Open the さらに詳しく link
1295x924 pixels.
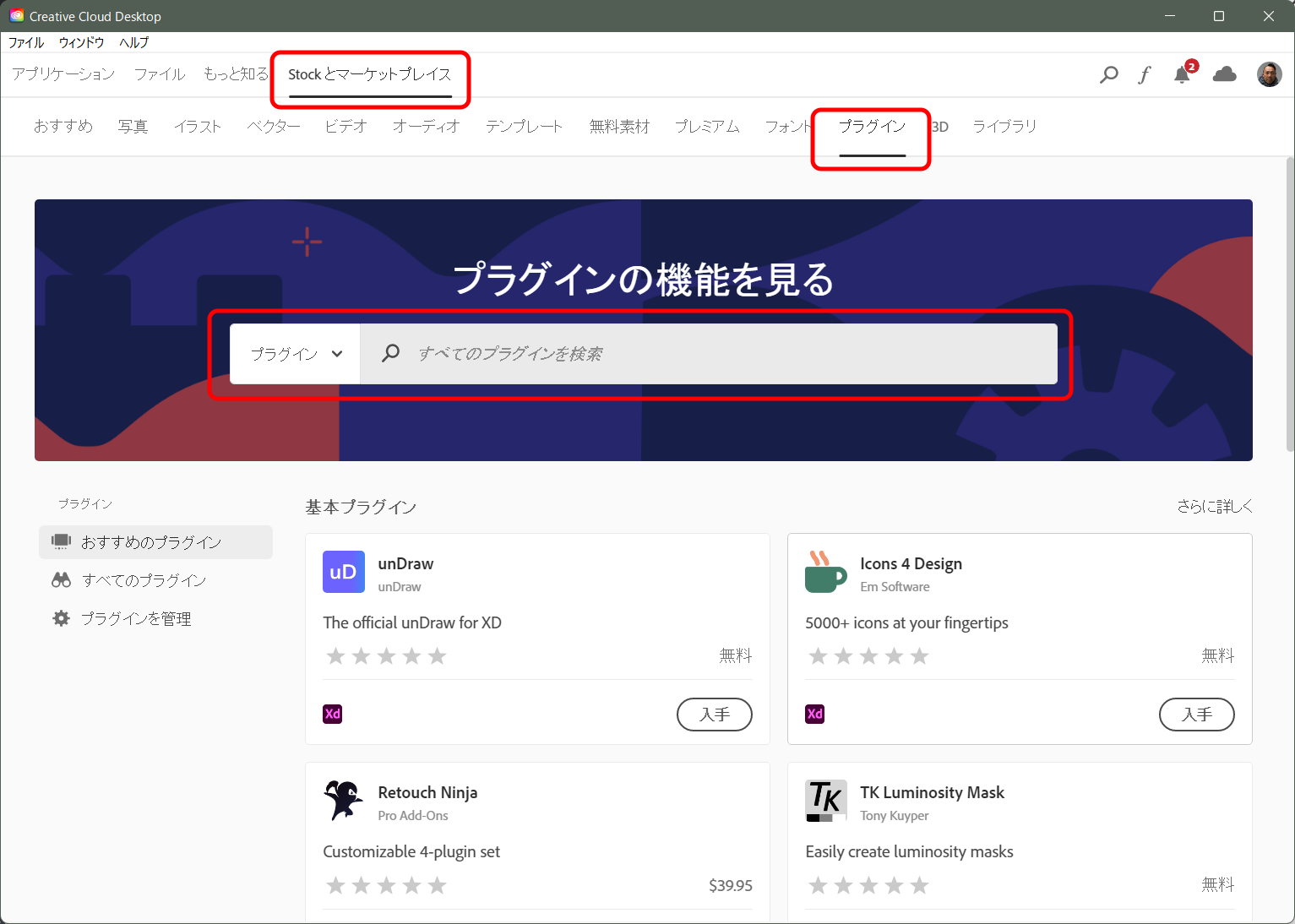1215,506
